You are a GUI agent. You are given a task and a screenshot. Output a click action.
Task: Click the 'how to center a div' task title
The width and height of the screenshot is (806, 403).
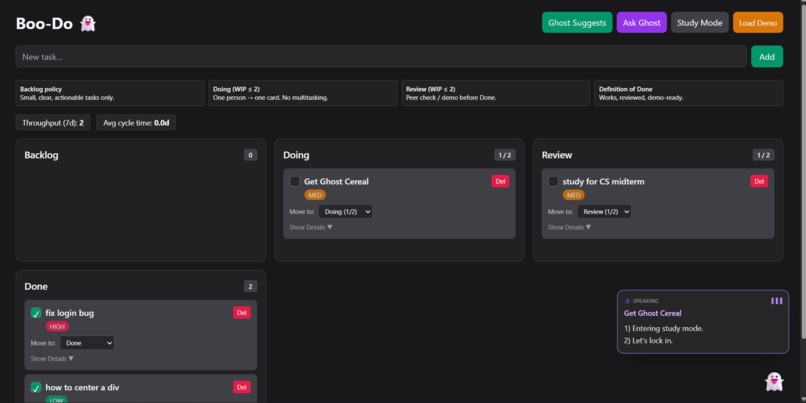tap(82, 387)
